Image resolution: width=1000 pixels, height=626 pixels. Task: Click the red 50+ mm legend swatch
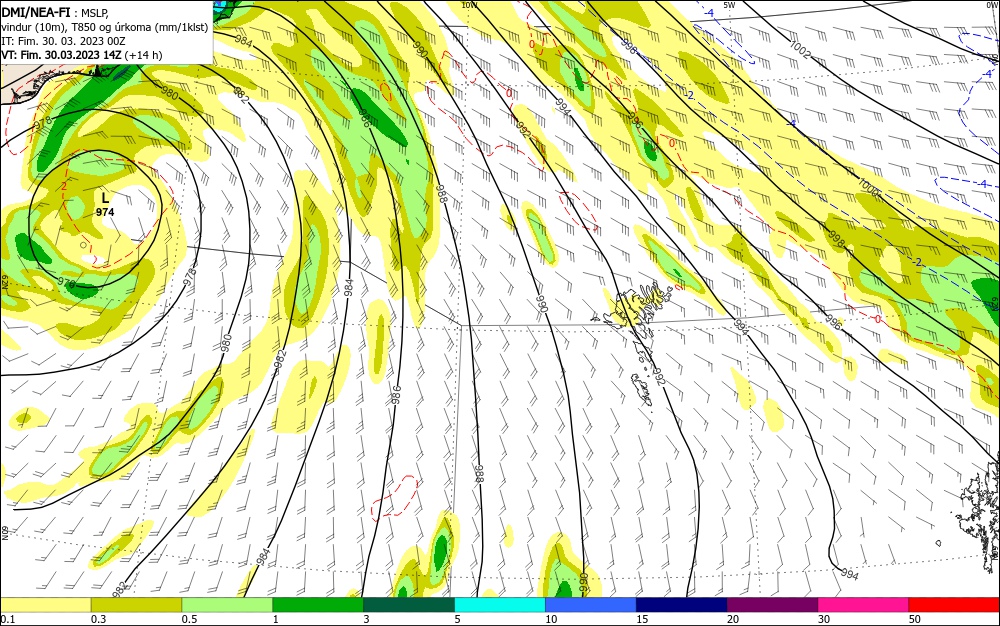[954, 605]
